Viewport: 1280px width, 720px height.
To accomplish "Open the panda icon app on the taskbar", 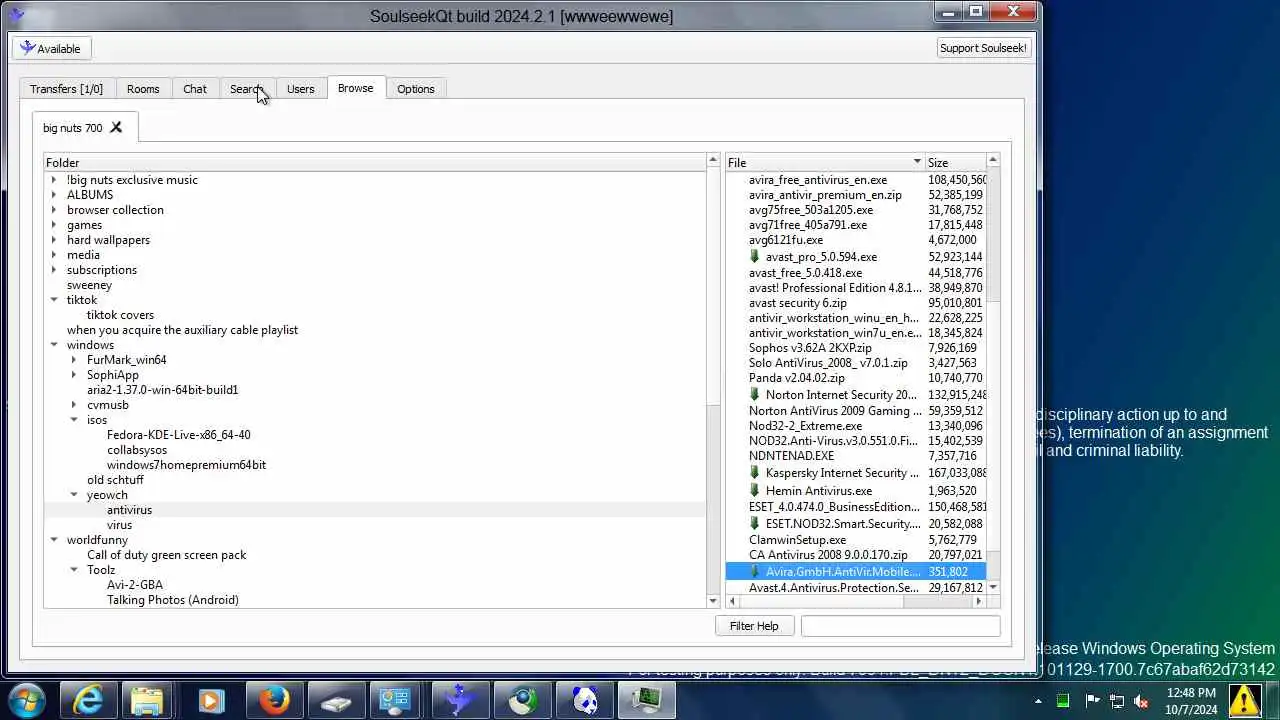I will (585, 701).
